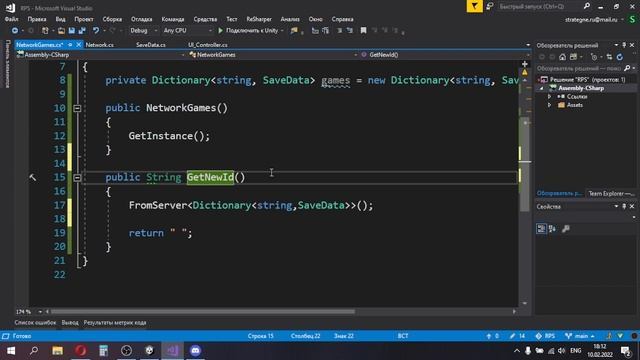The image size is (640, 360).
Task: Click the Windows Start button
Action: (x=11, y=351)
